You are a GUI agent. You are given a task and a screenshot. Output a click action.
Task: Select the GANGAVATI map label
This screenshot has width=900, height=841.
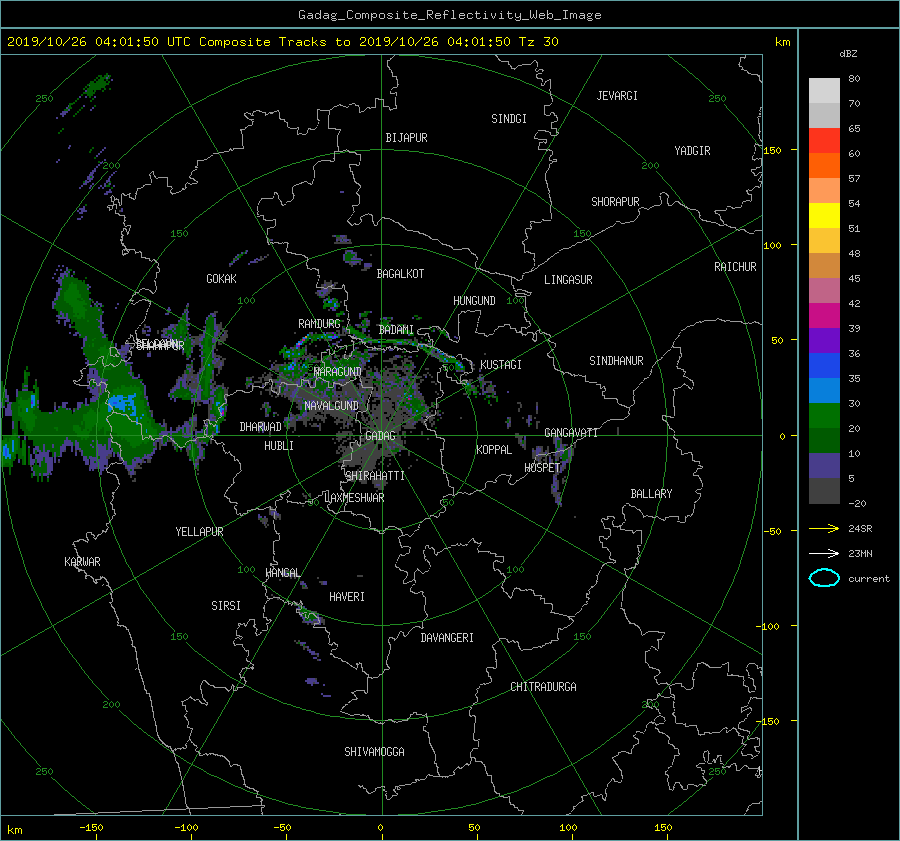pos(571,433)
